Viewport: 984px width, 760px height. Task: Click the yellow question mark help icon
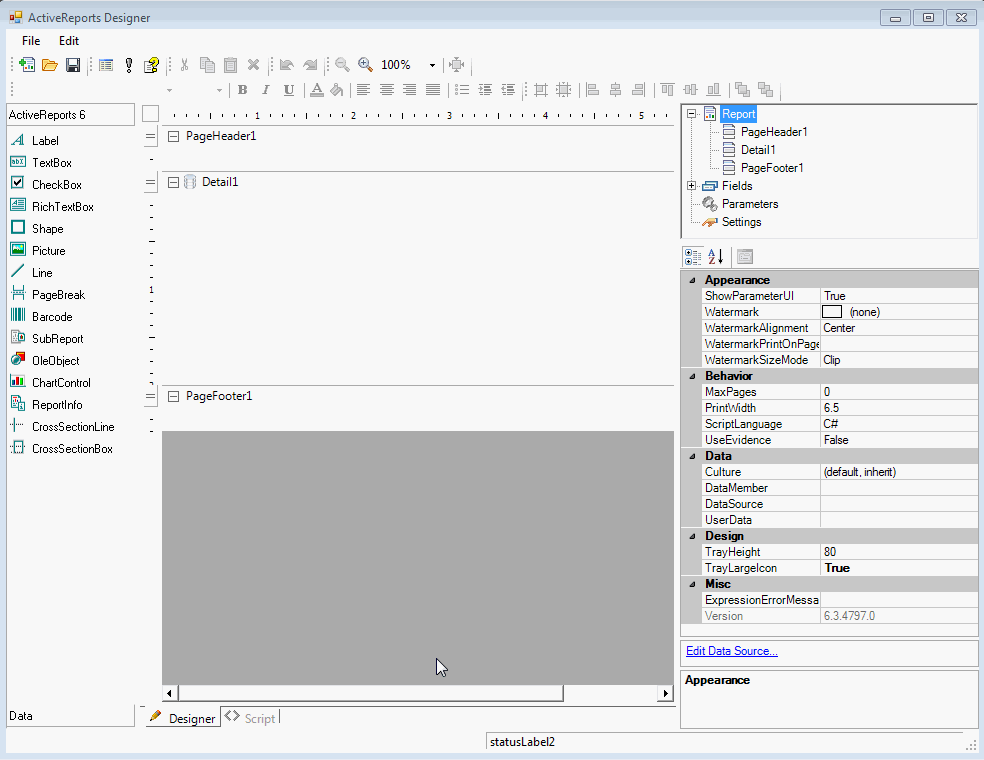pyautogui.click(x=151, y=65)
